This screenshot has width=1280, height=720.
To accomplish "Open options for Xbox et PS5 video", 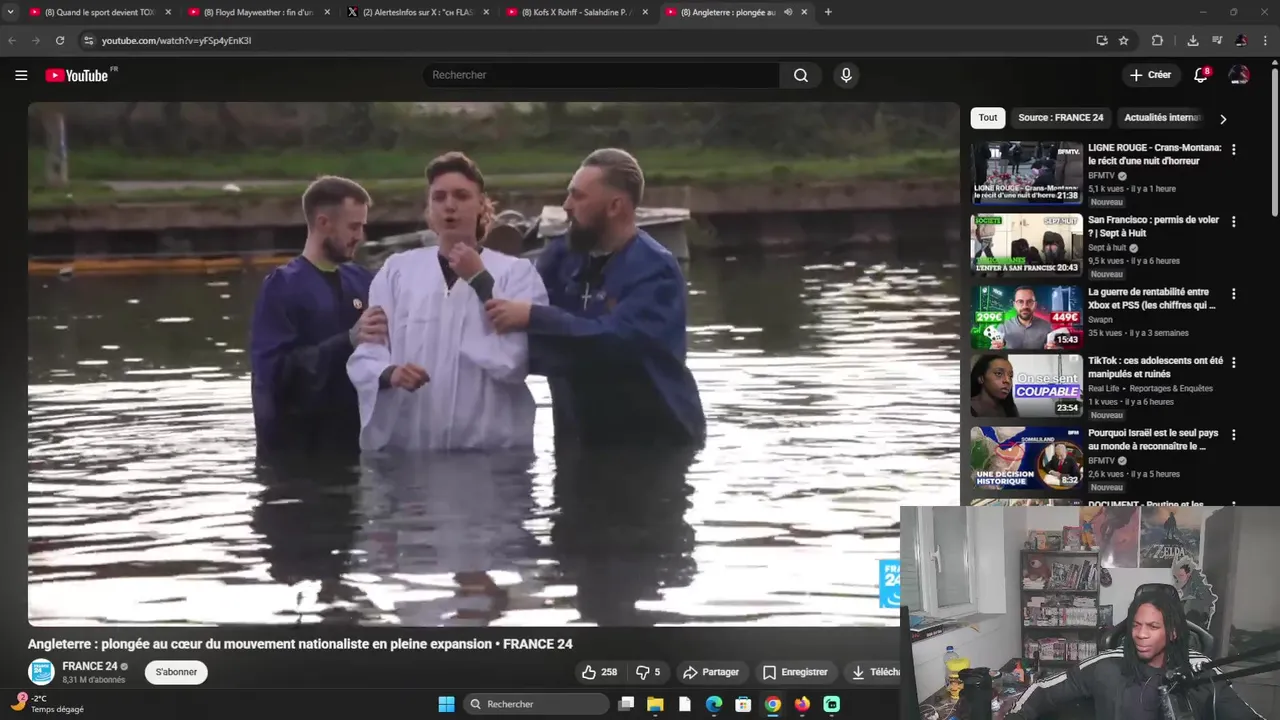I will pos(1233,294).
